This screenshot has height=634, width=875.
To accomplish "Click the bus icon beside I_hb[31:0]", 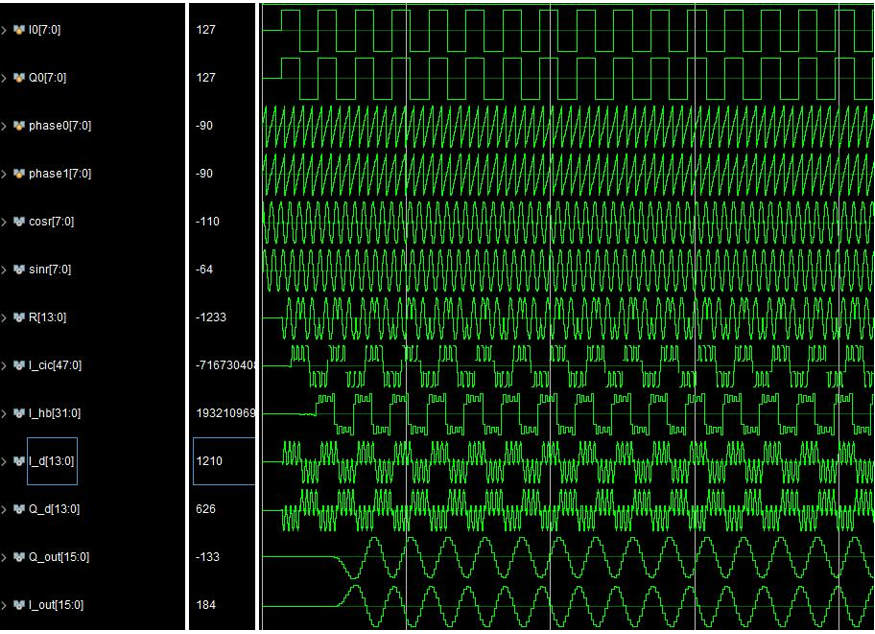I will pos(19,414).
